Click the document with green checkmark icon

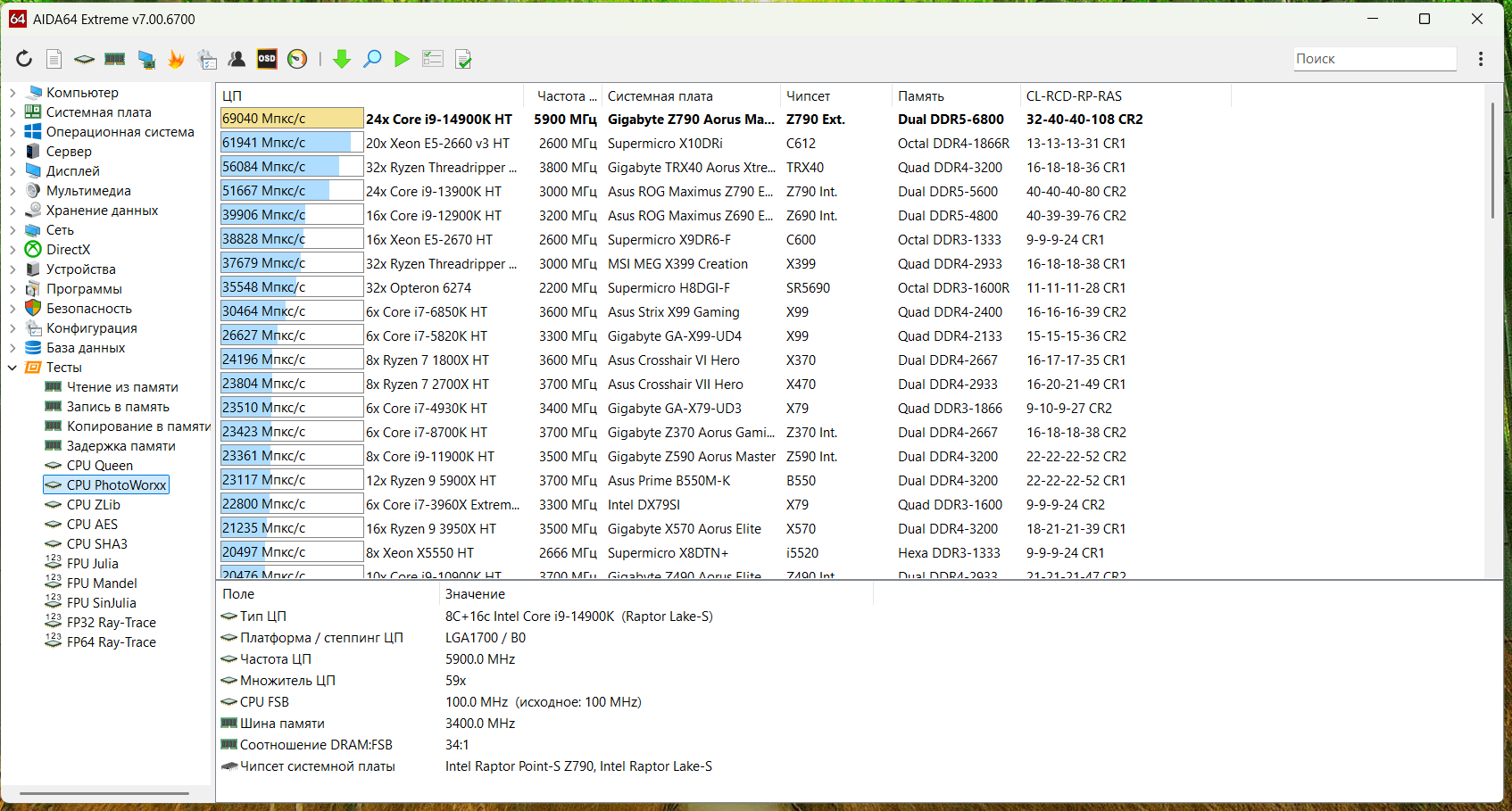463,59
